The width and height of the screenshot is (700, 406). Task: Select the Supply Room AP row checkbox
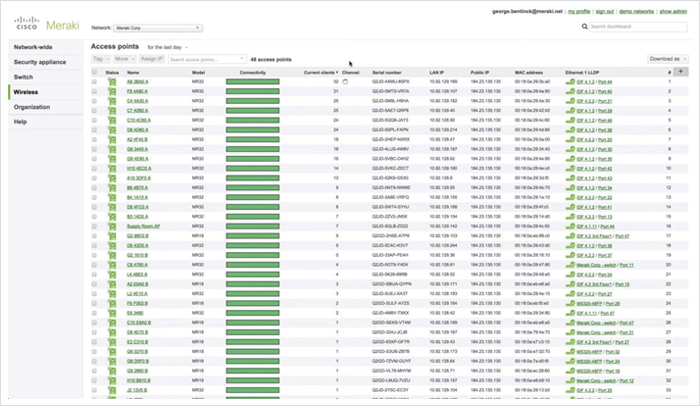94,226
